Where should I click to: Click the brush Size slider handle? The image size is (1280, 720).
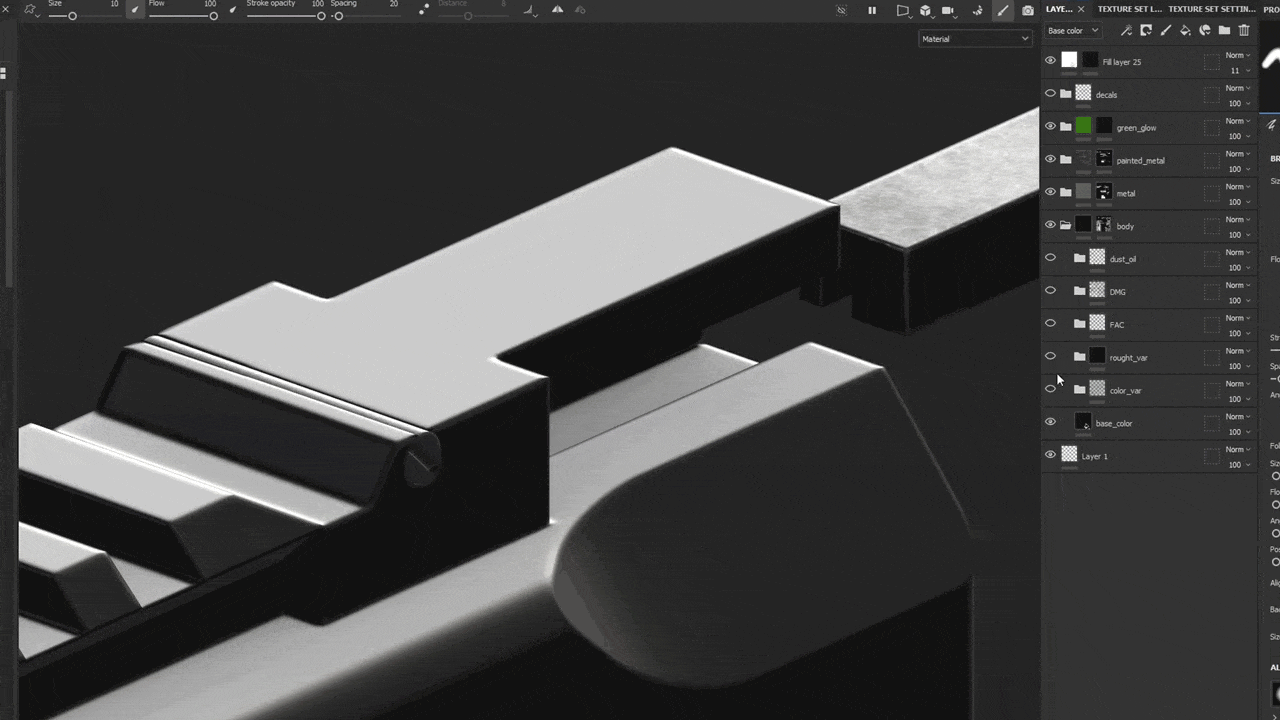point(72,16)
